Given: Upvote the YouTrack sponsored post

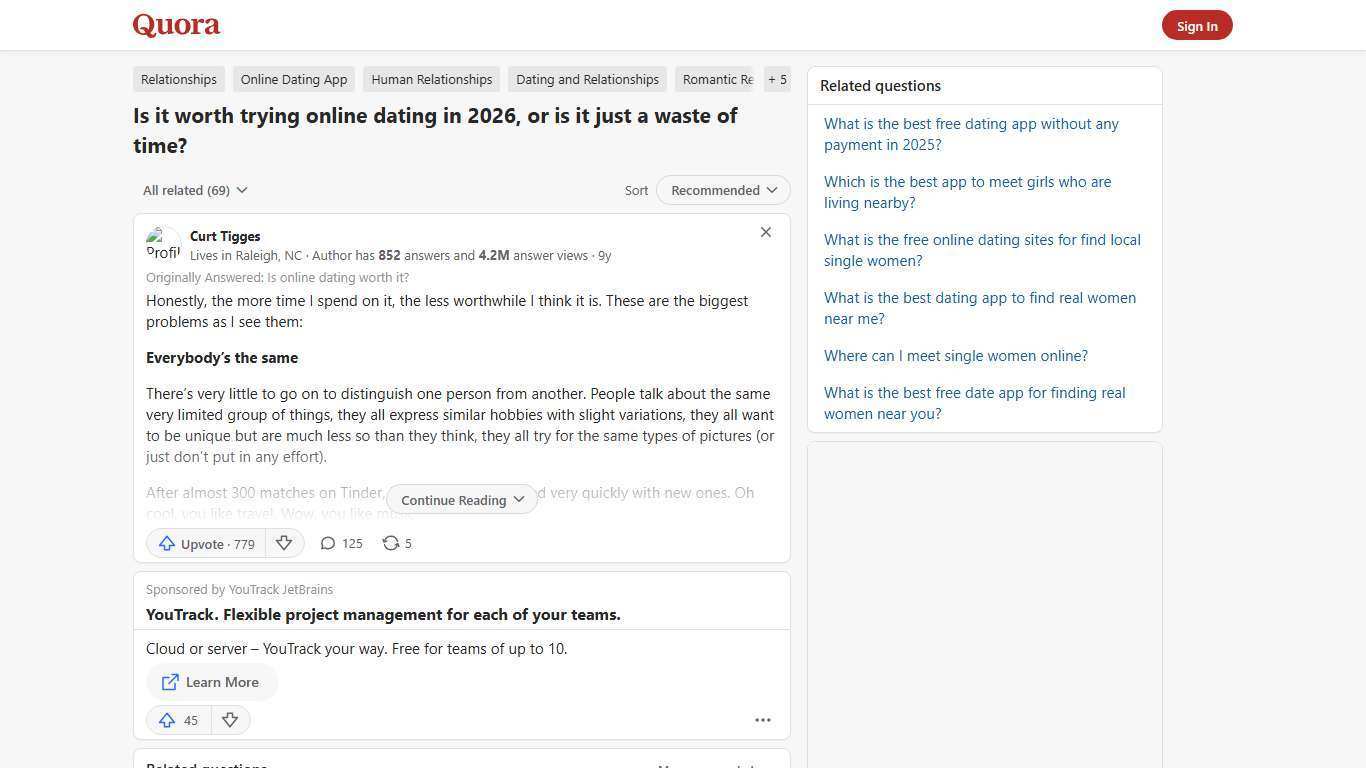Looking at the screenshot, I should tap(177, 720).
